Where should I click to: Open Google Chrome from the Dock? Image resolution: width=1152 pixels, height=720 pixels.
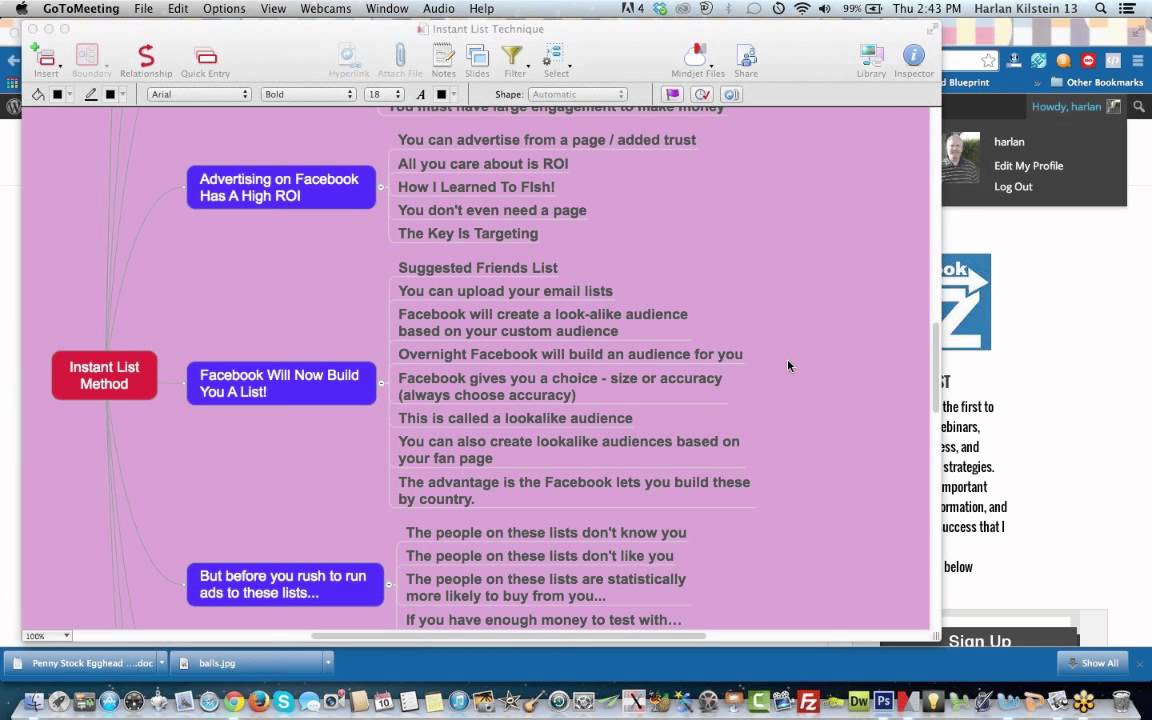click(234, 702)
